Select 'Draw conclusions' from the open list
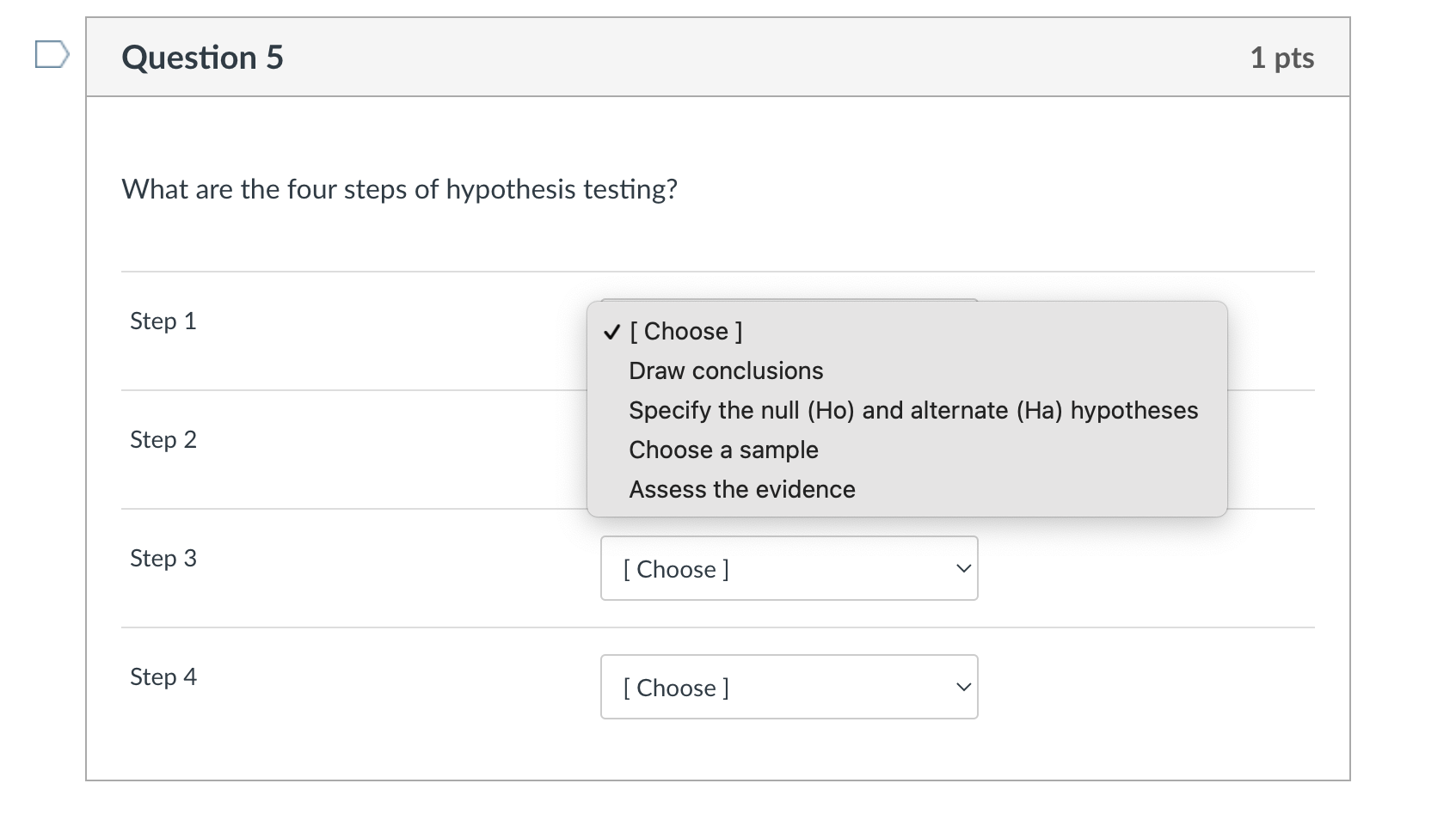The width and height of the screenshot is (1456, 820). (x=725, y=370)
